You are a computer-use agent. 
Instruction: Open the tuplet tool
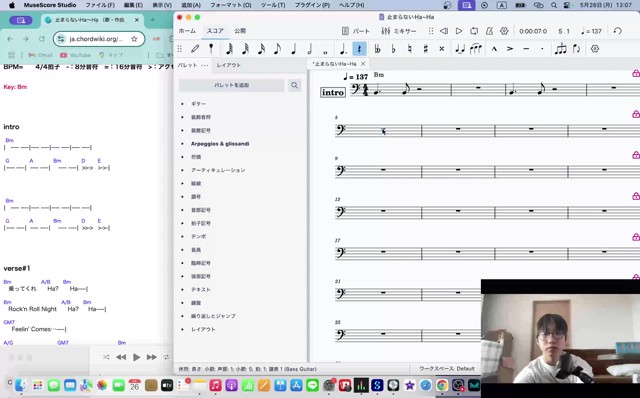pos(560,49)
